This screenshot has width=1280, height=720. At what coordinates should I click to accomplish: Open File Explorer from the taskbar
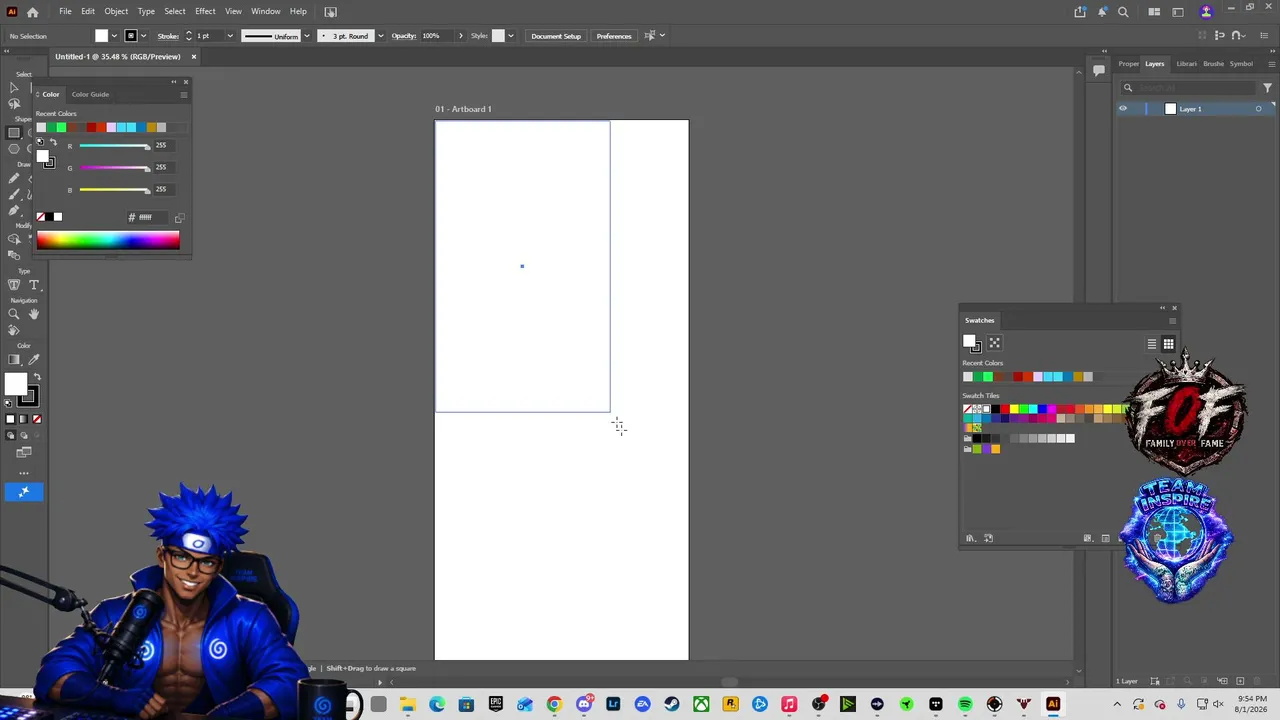point(408,705)
